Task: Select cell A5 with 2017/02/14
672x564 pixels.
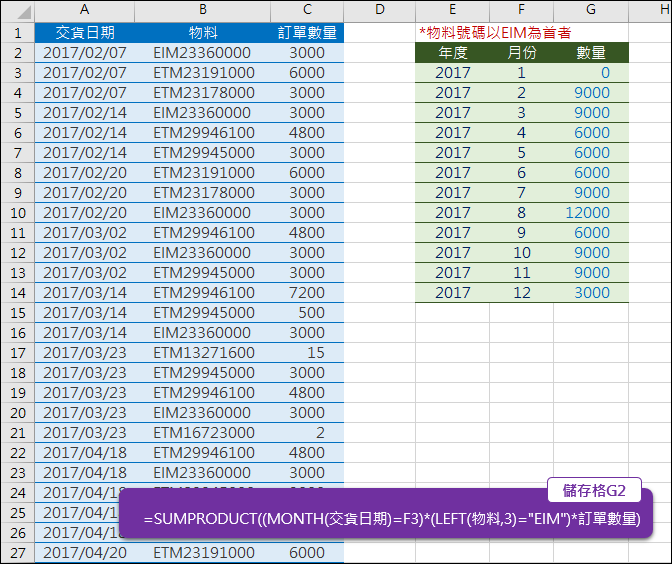Action: point(84,113)
